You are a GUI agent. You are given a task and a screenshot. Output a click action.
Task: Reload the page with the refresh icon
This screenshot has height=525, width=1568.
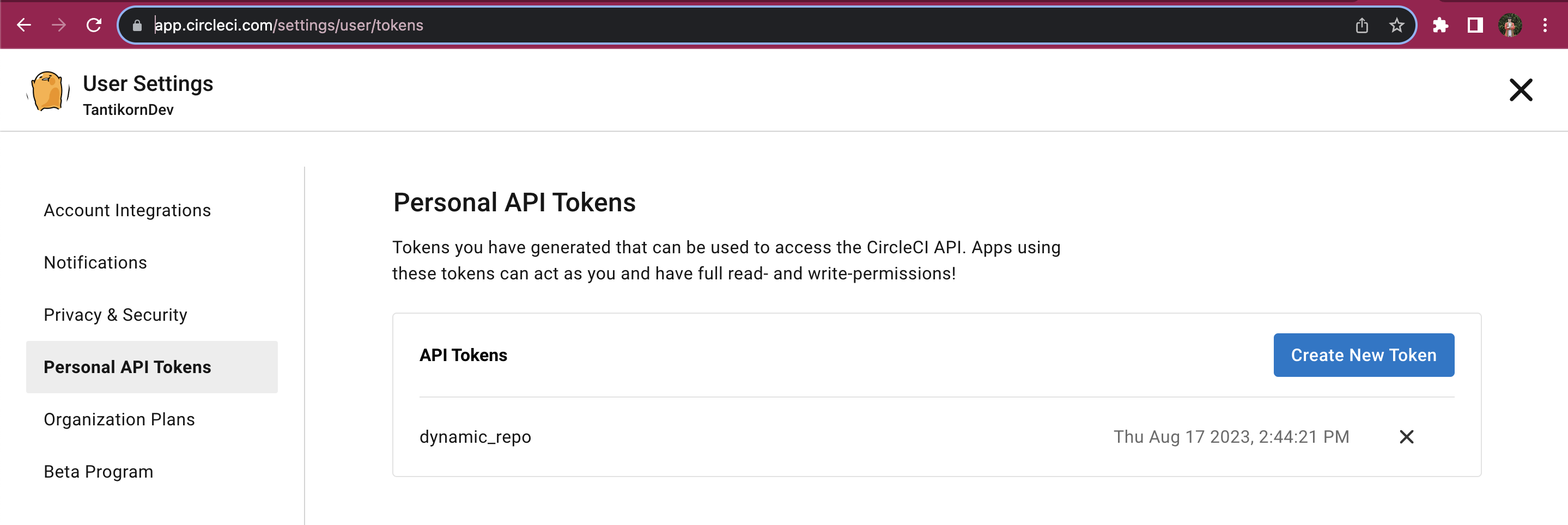(94, 25)
